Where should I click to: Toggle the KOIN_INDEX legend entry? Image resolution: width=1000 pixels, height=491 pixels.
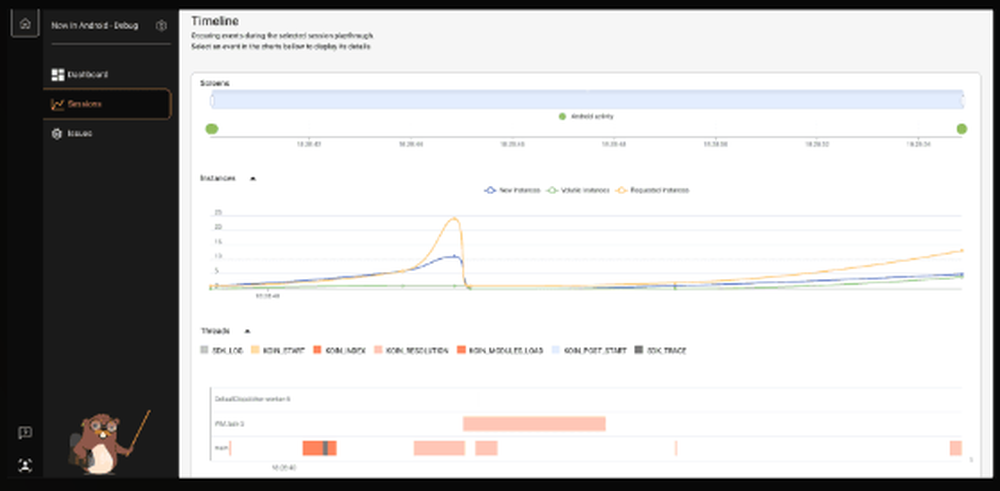tap(339, 350)
